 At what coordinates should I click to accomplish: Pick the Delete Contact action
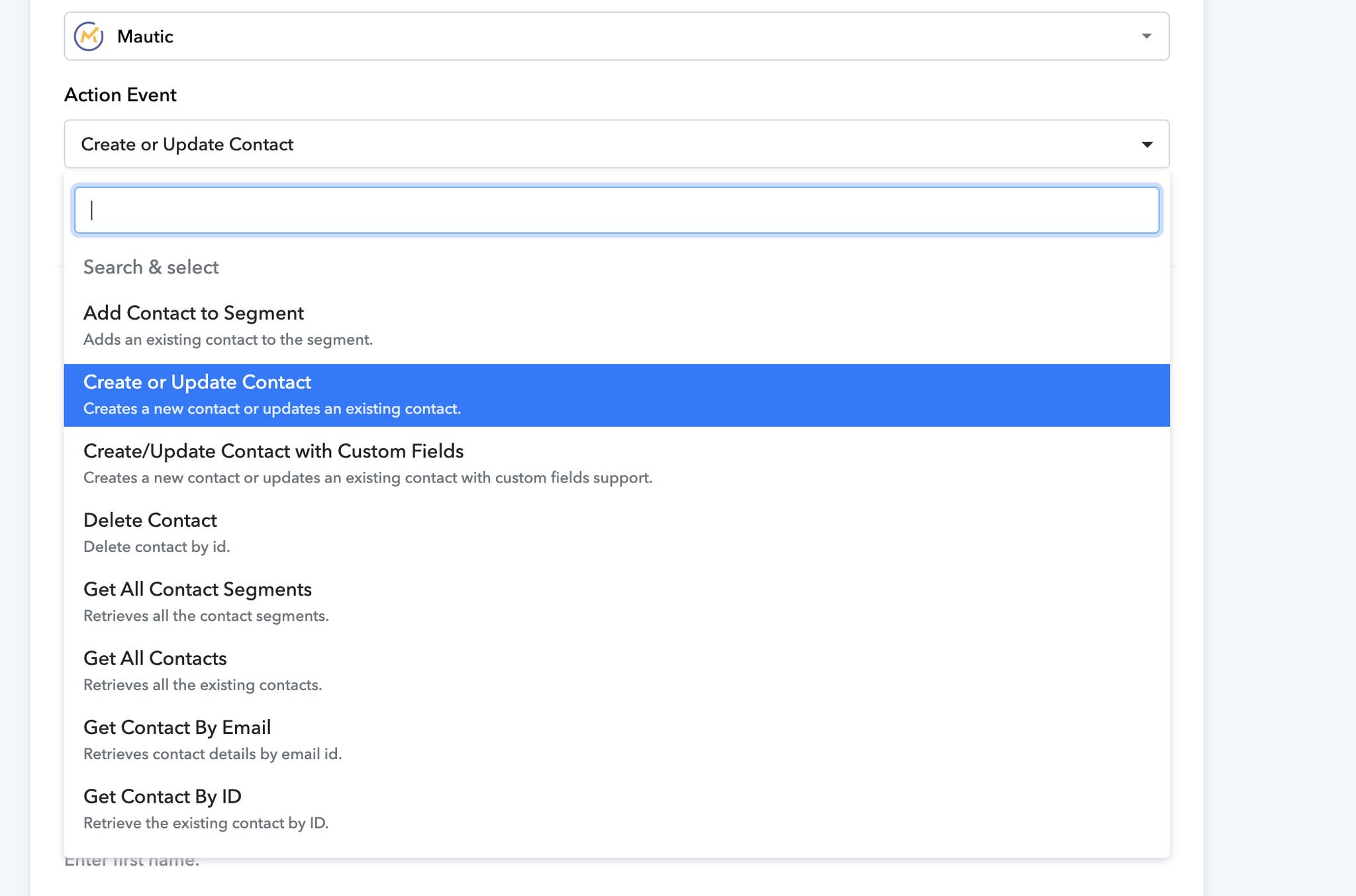616,533
